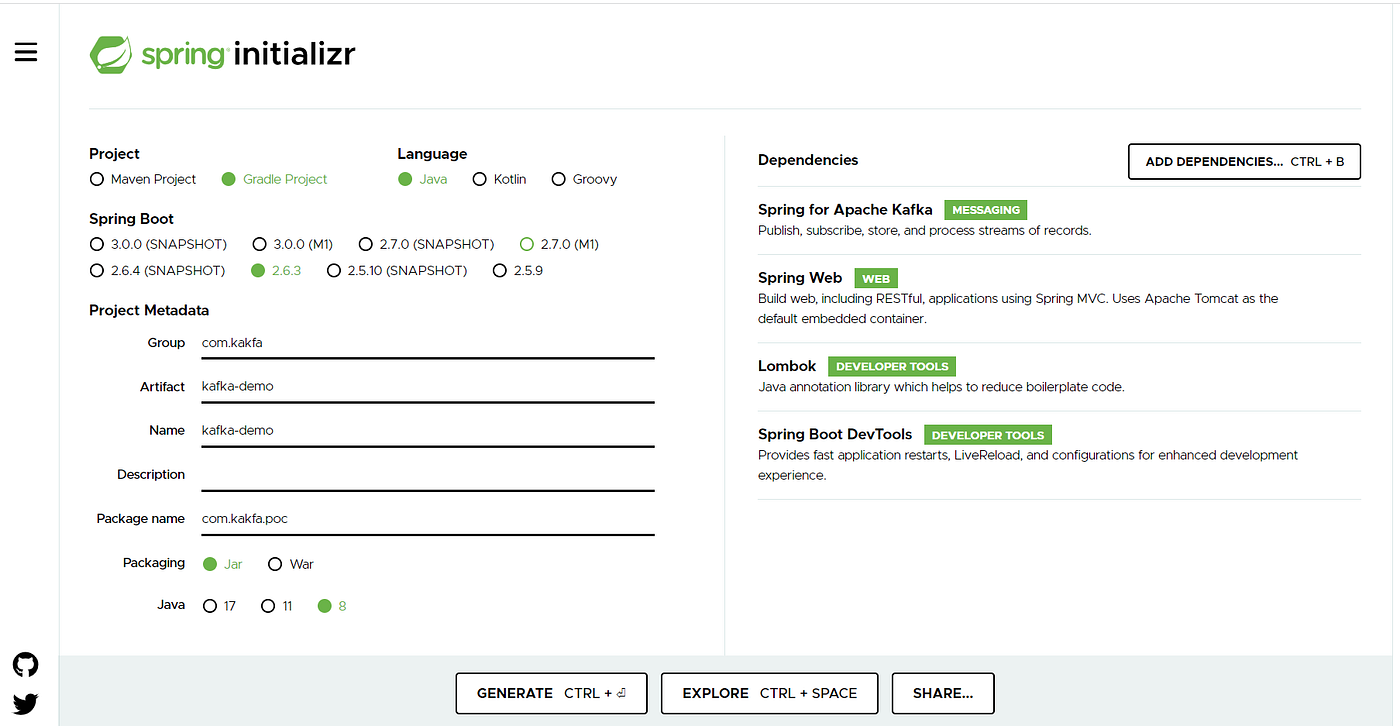Viewport: 1400px width, 726px height.
Task: Edit the Artifact input field
Action: 428,387
